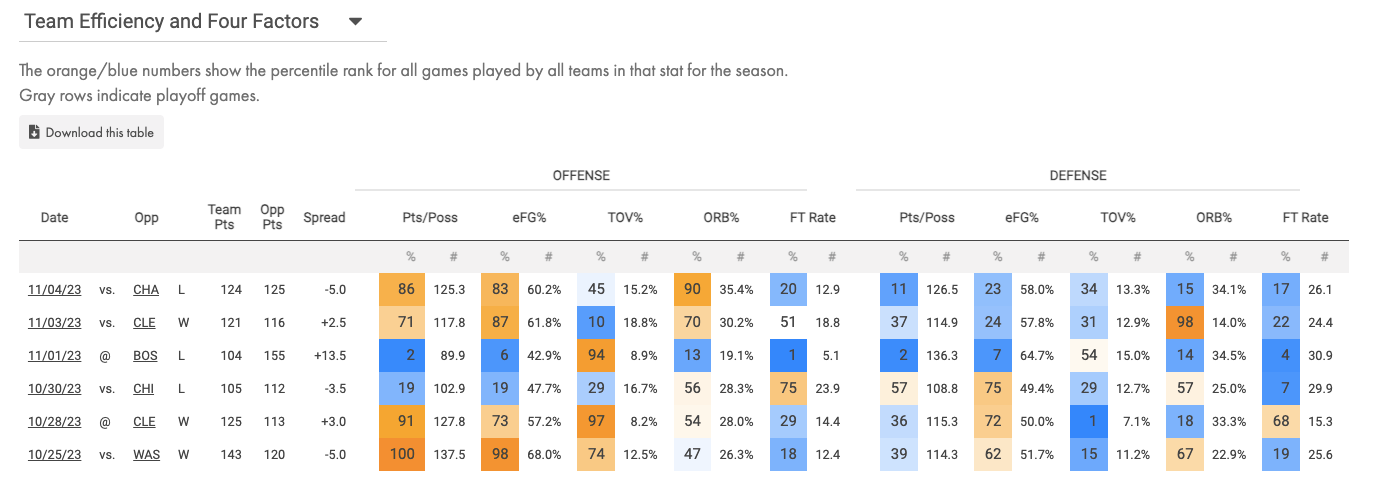Click the offense eFG% column header

click(x=527, y=217)
